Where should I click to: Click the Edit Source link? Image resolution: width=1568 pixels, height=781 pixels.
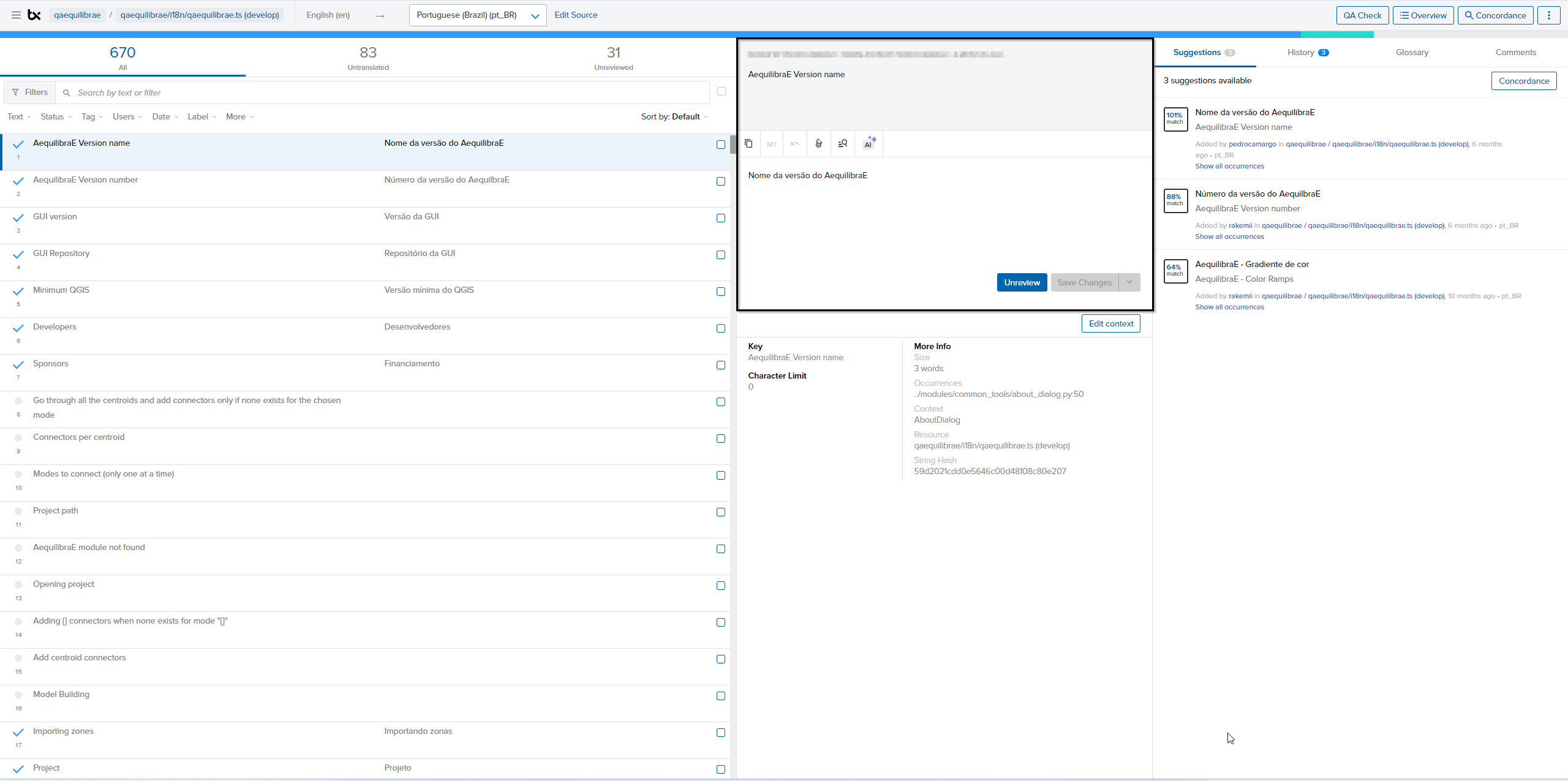tap(576, 15)
